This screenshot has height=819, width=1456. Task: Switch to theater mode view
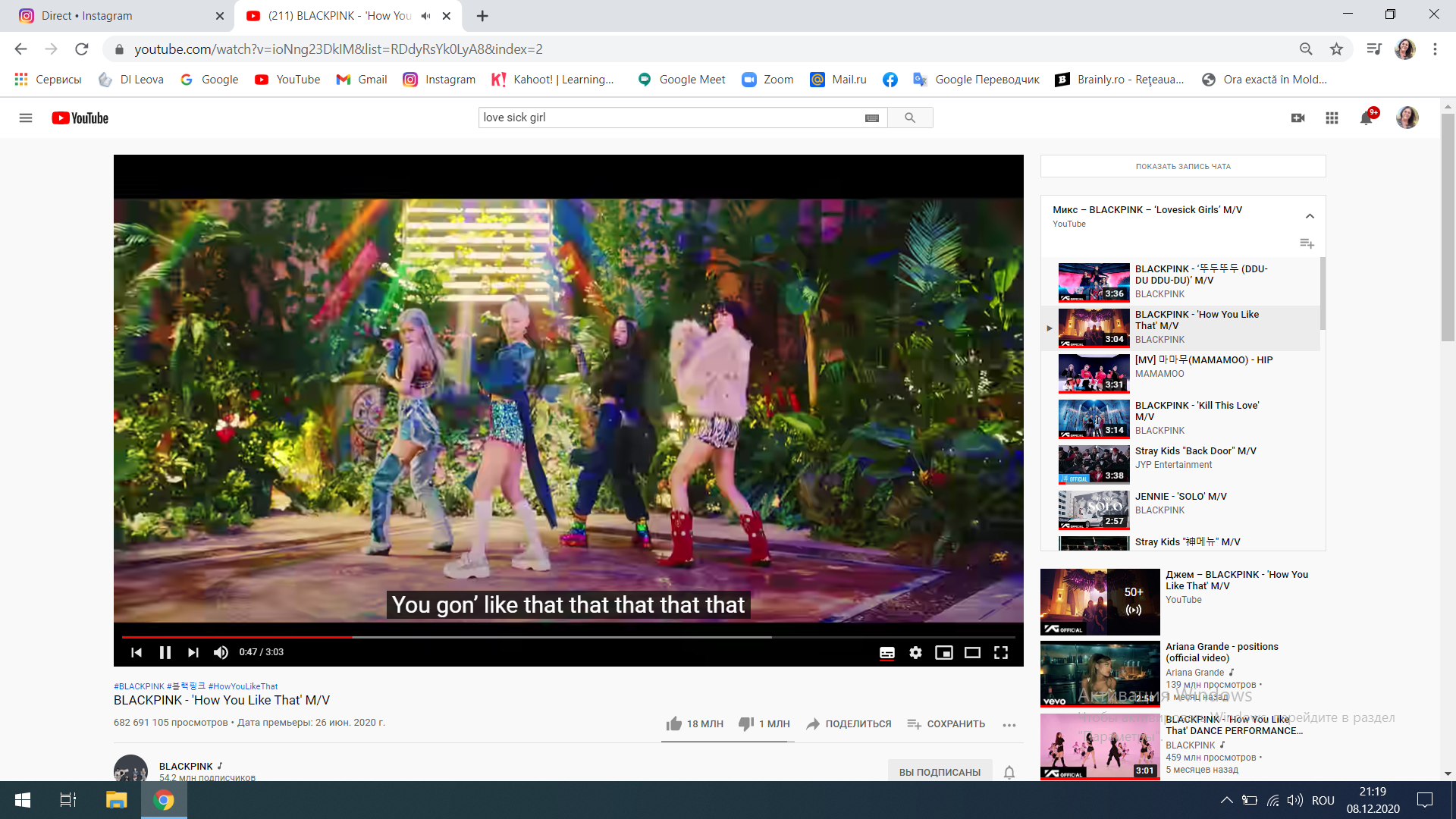(972, 652)
